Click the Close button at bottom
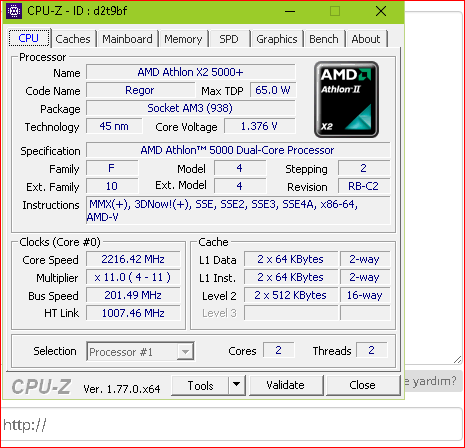This screenshot has height=448, width=465. coord(363,385)
